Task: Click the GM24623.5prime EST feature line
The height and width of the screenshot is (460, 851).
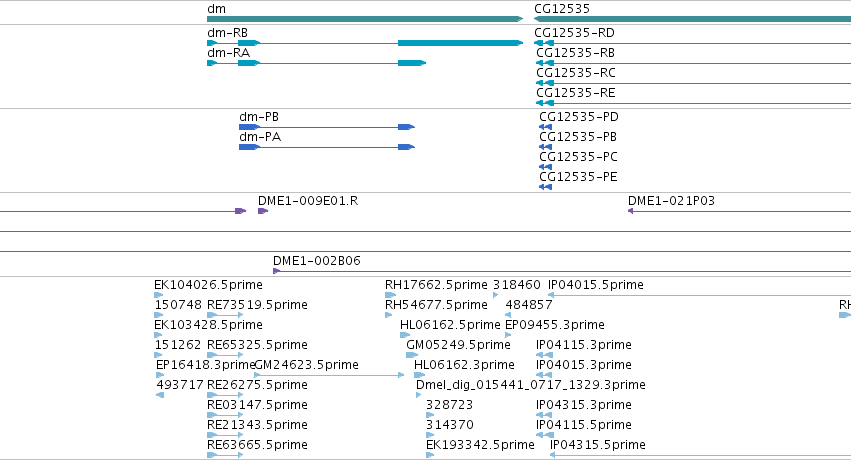Action: (329, 375)
